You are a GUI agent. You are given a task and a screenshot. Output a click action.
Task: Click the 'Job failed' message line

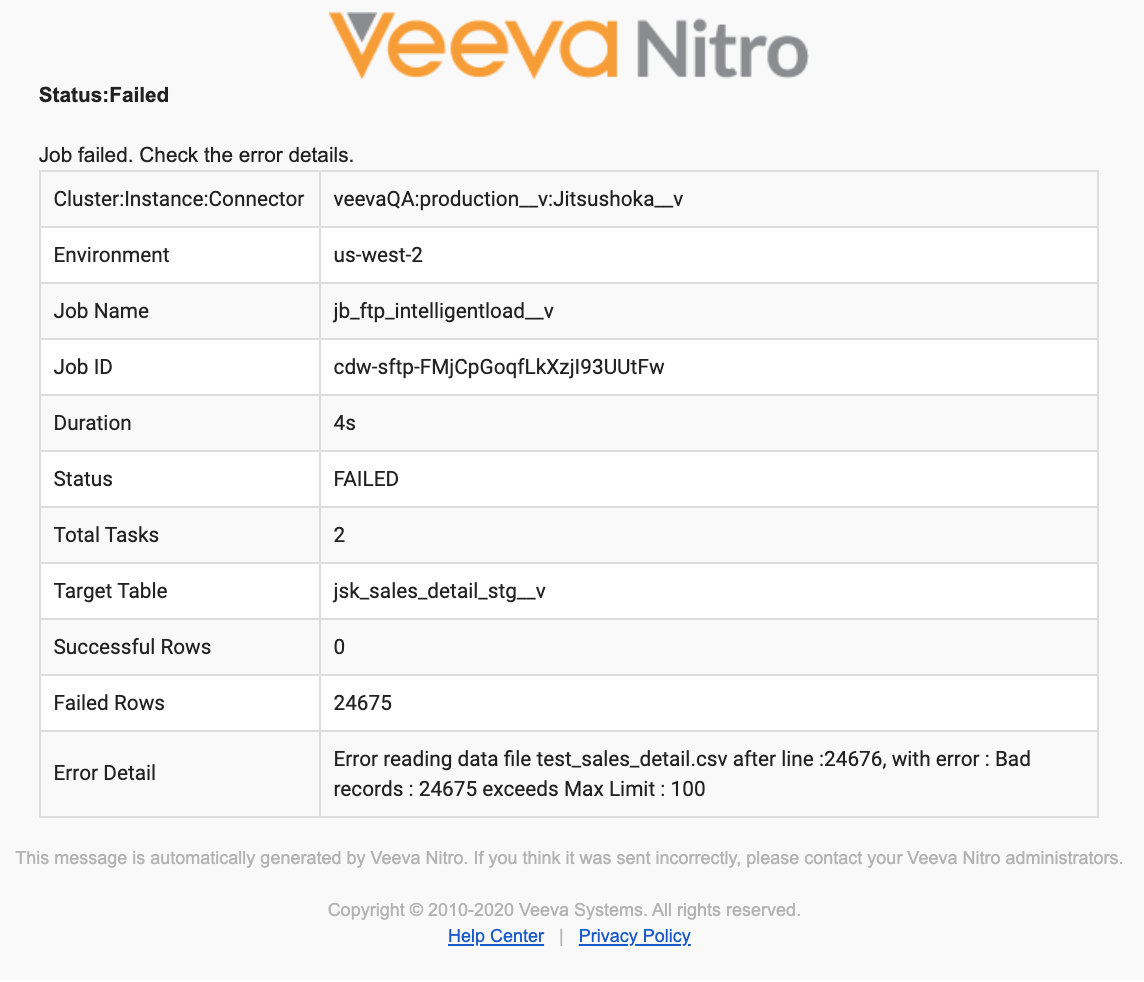196,155
